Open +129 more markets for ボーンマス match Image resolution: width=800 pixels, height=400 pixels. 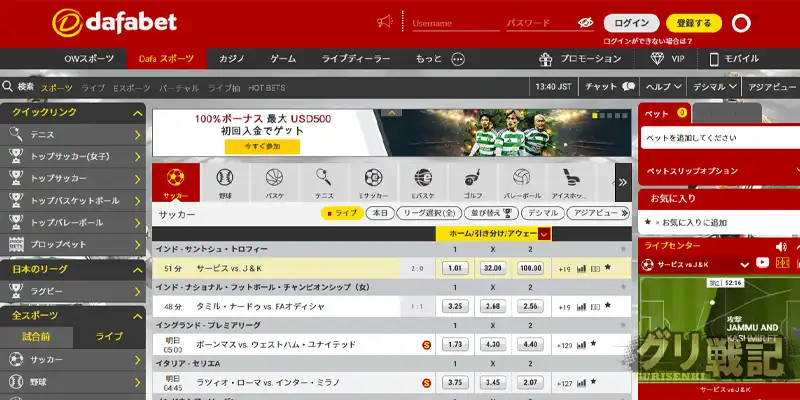tap(564, 345)
